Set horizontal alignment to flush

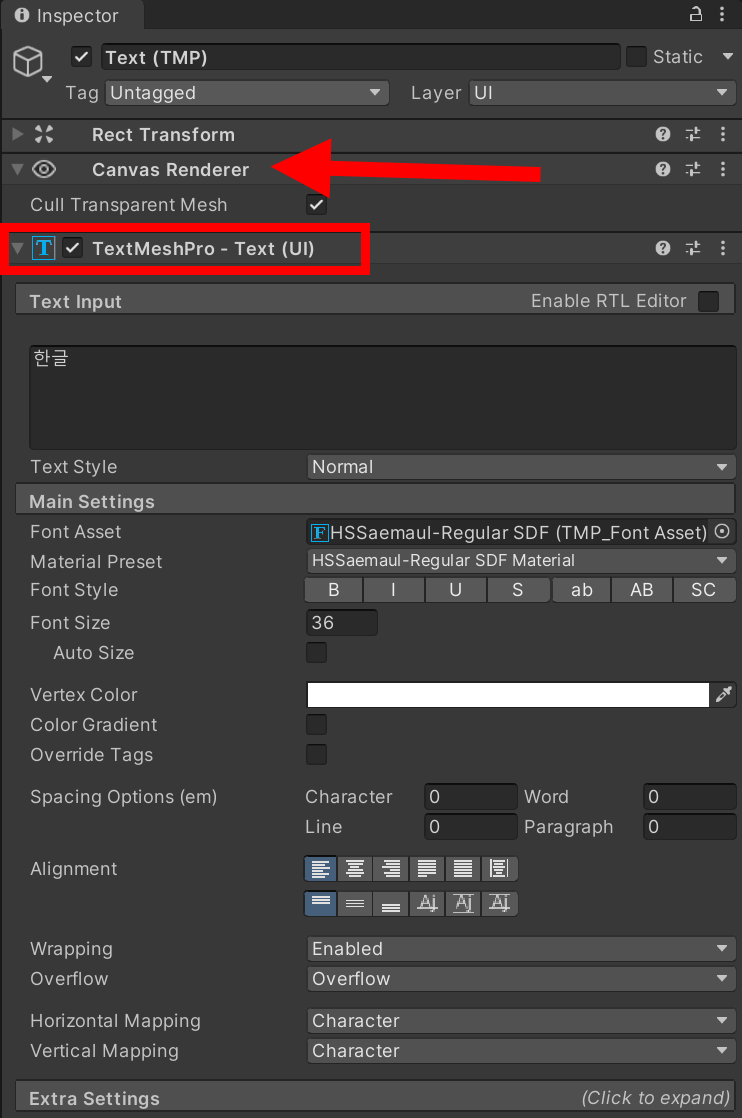463,868
